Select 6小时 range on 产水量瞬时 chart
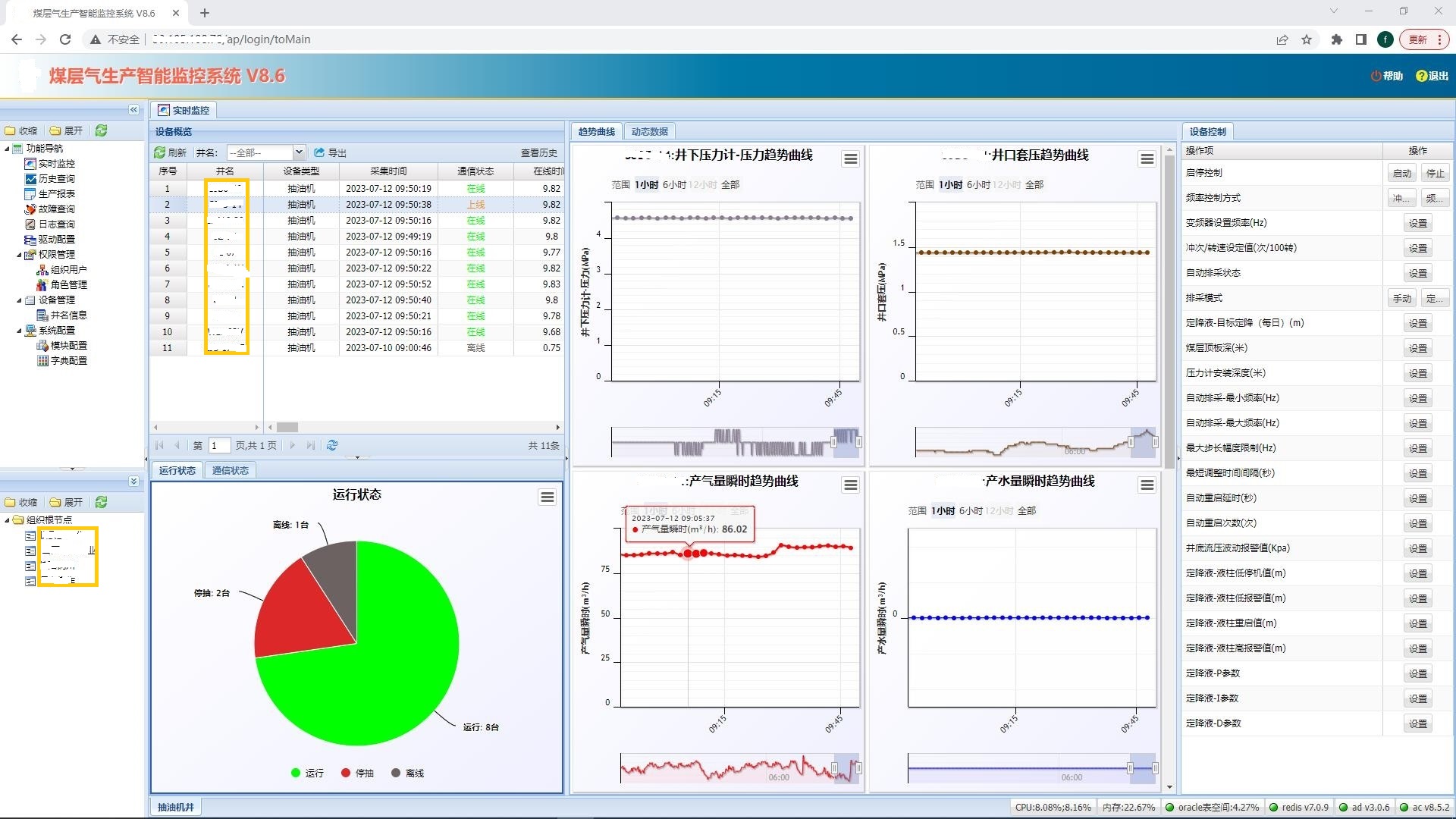 (x=971, y=510)
